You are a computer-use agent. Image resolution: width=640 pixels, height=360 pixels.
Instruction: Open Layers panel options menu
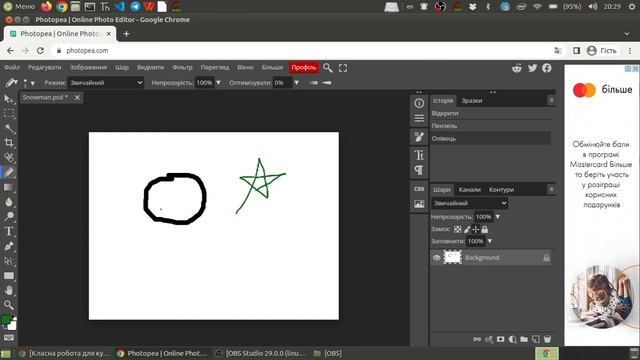tap(551, 189)
